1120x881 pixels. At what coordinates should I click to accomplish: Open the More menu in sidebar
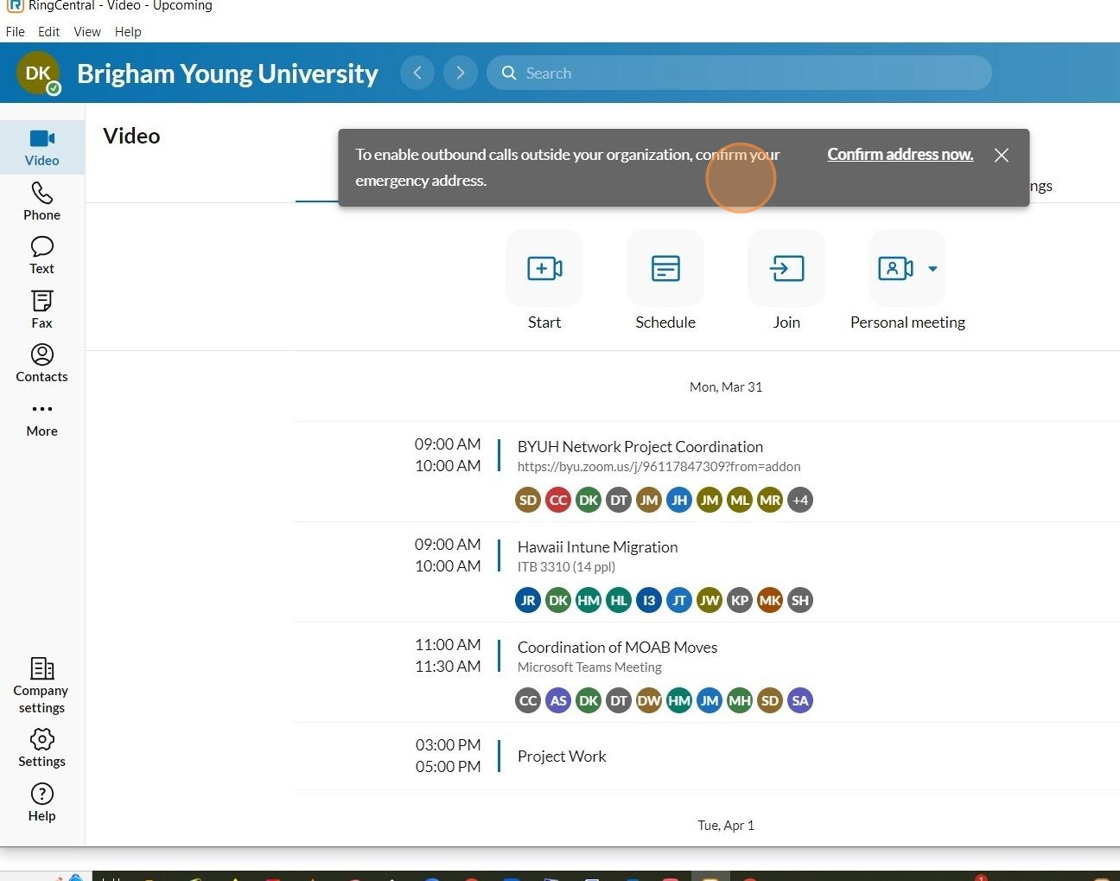41,419
